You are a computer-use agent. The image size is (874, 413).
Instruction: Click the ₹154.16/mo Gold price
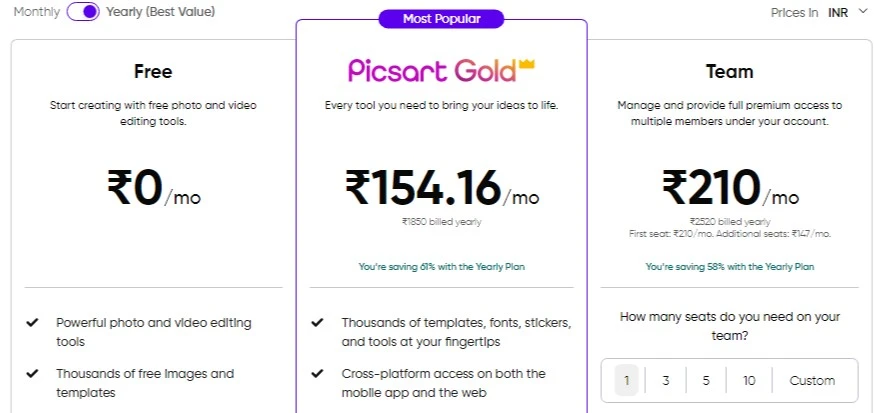443,188
